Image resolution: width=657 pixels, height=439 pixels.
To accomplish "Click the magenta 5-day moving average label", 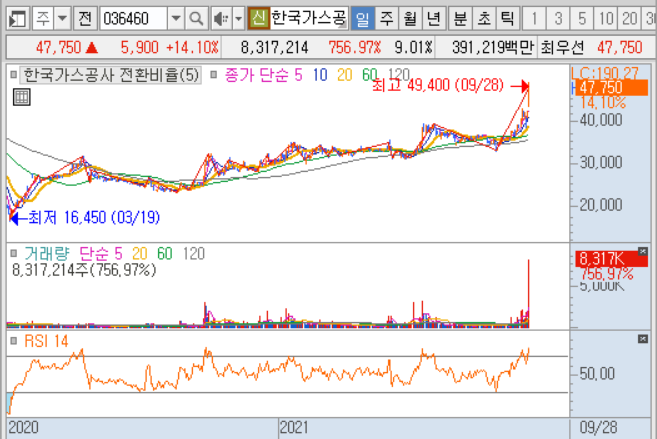I will pos(298,75).
